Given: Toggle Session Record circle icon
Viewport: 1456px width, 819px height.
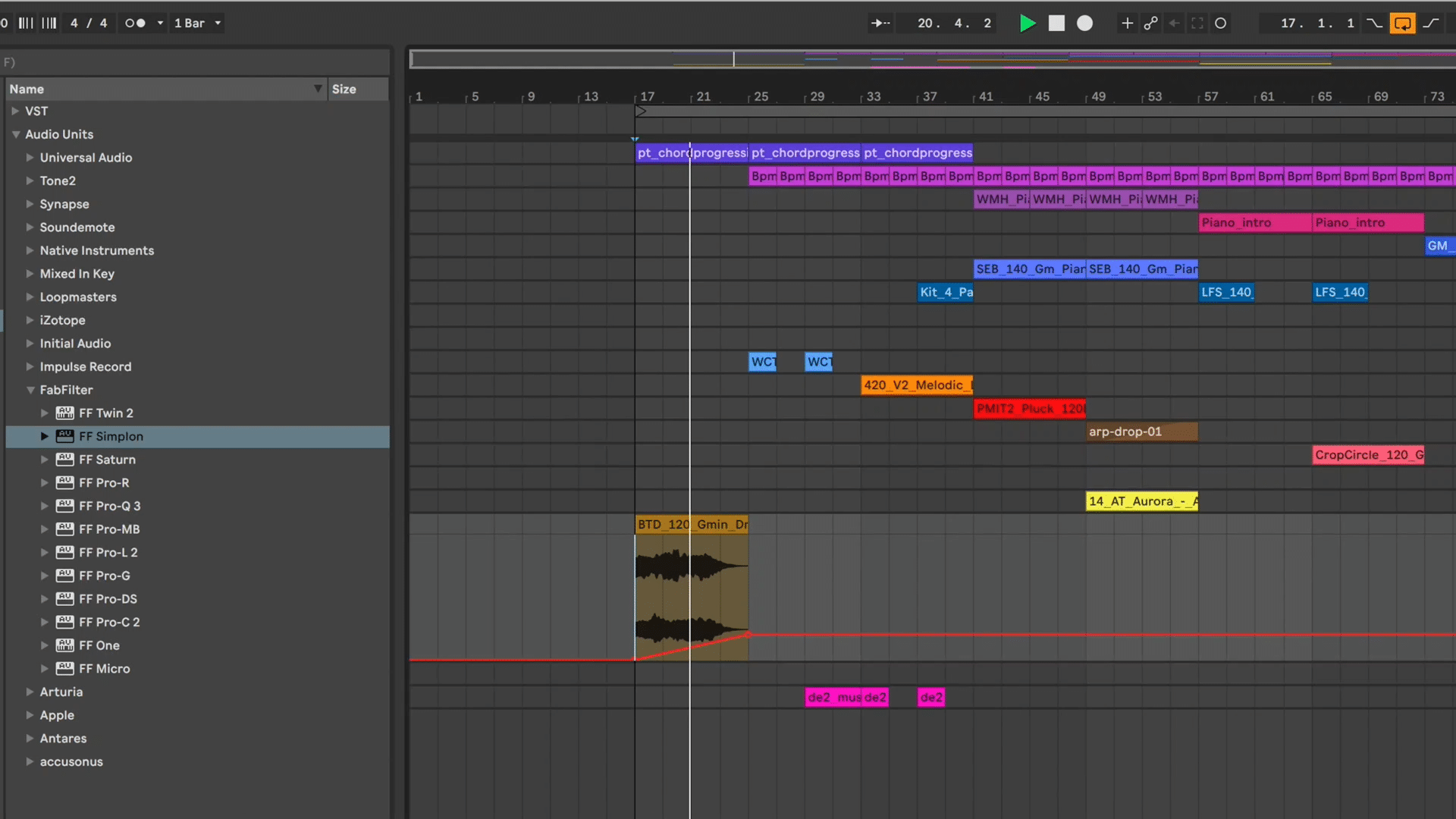Looking at the screenshot, I should [1221, 24].
